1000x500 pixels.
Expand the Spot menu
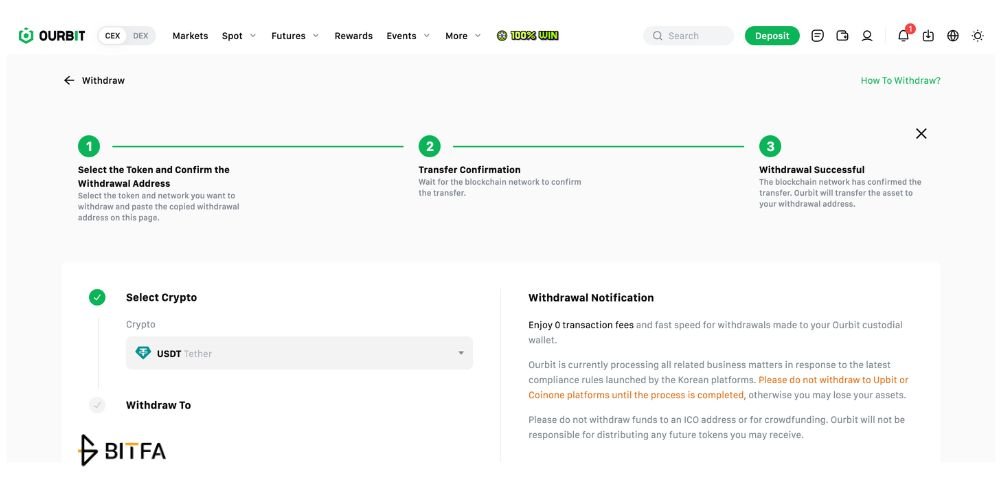[x=239, y=36]
